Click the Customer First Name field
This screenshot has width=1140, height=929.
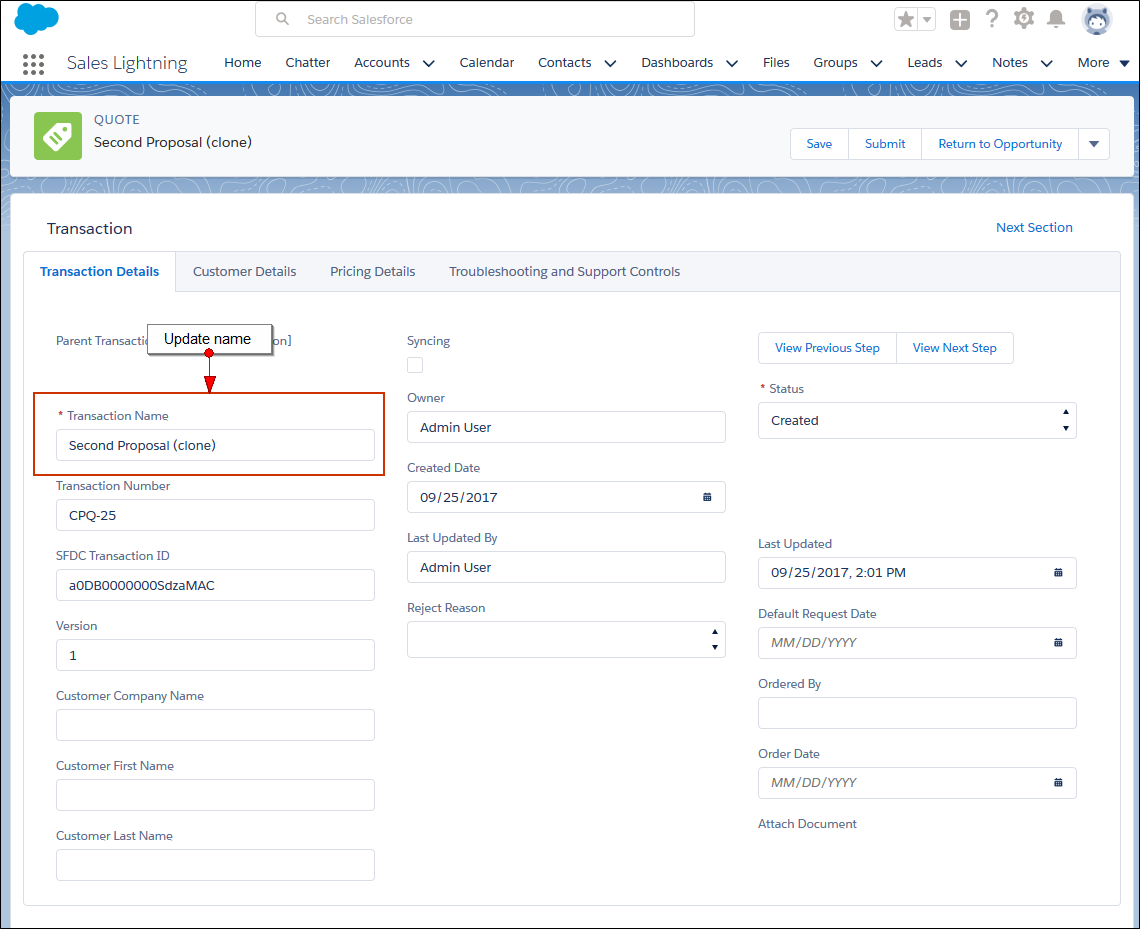click(215, 795)
